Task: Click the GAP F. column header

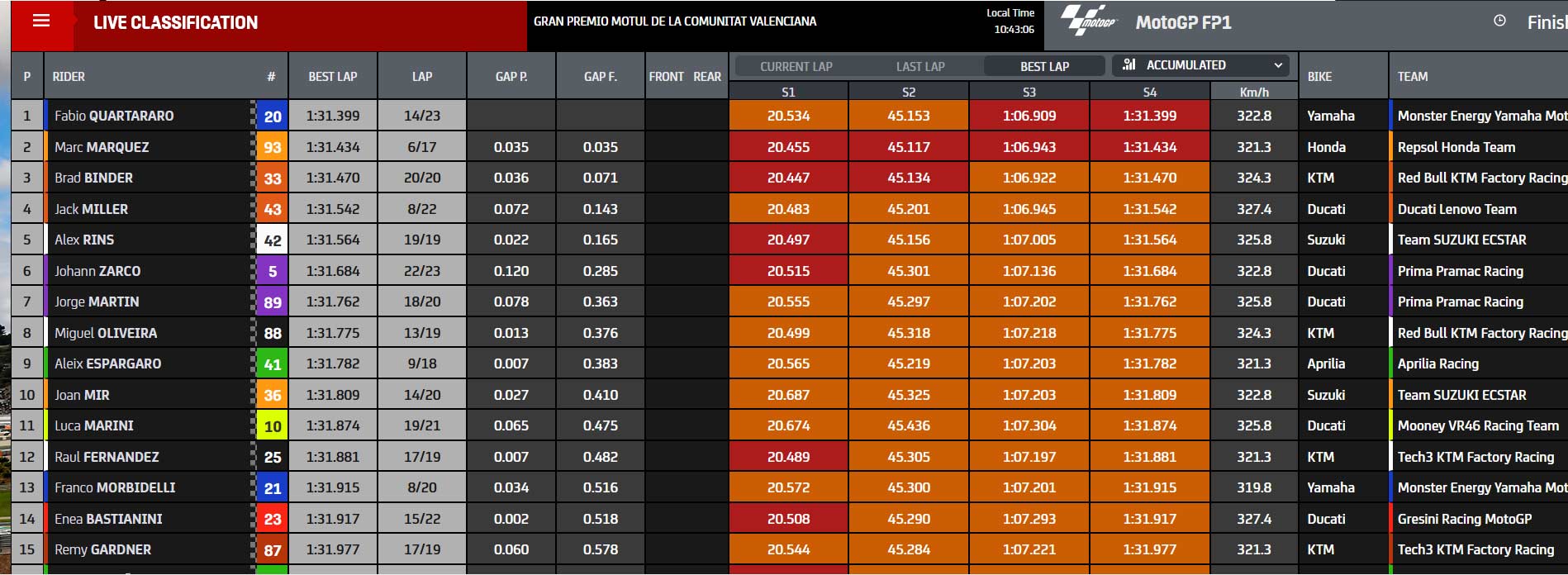Action: [601, 76]
